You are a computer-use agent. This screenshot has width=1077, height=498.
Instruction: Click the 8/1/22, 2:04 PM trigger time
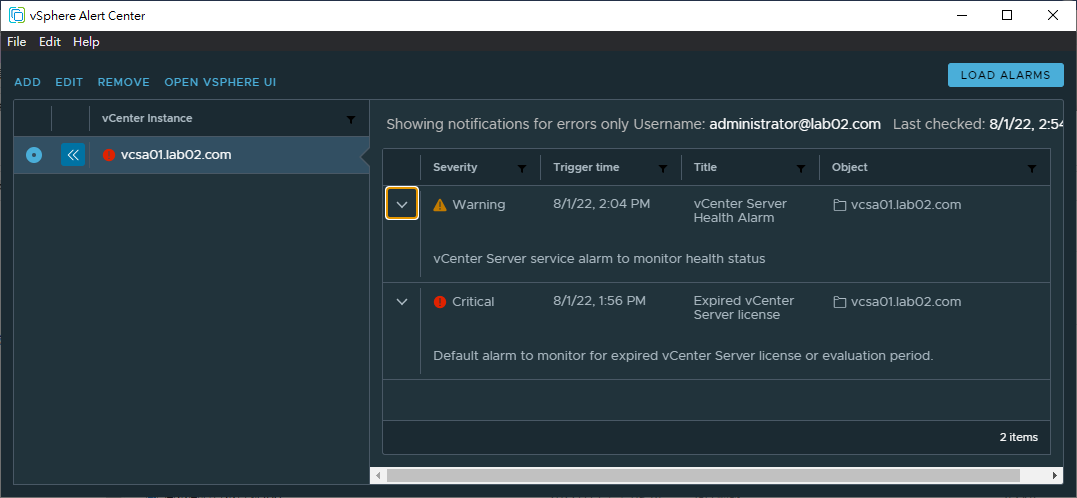coord(602,204)
